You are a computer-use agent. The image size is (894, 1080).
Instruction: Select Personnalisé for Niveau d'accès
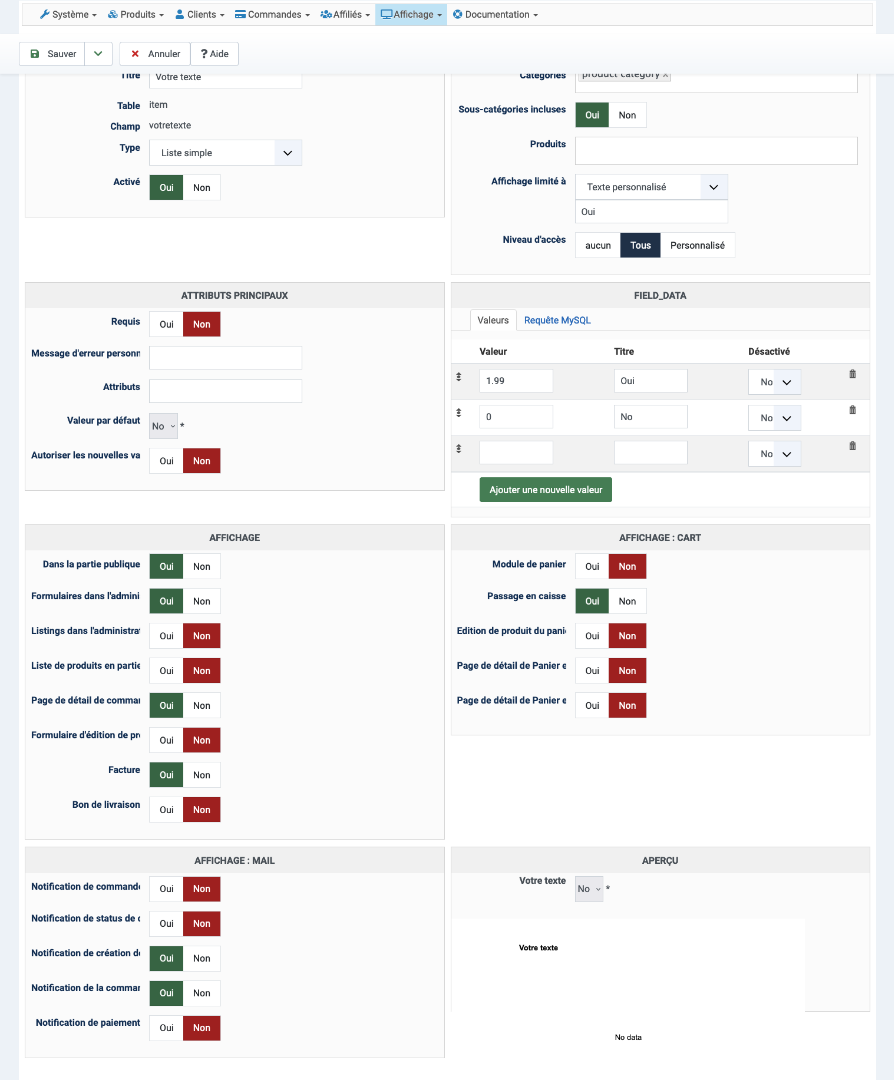point(697,245)
